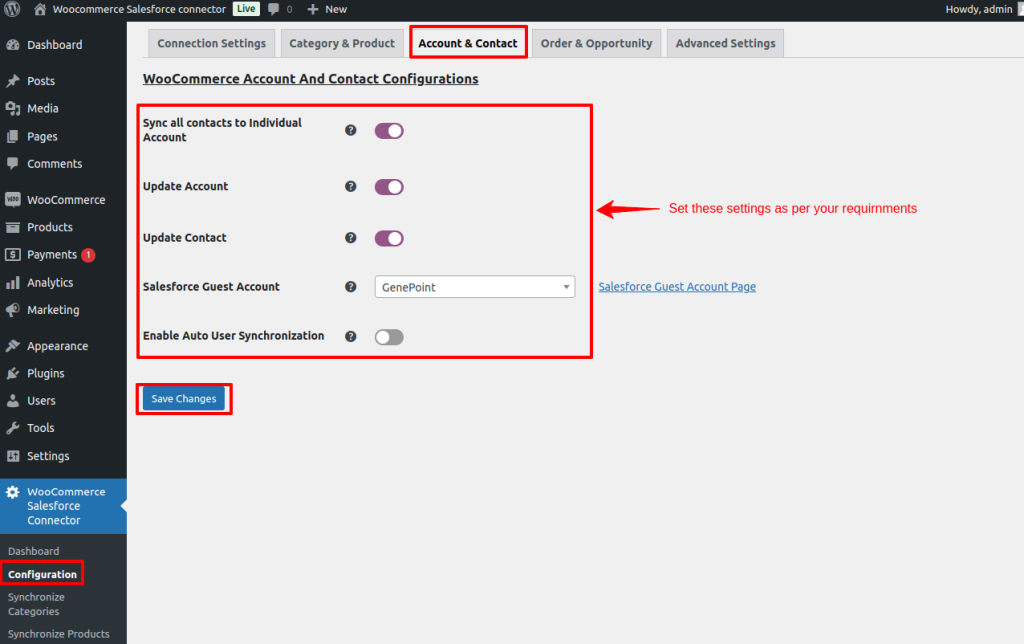Select Synchronize Categories in the submenu

(x=34, y=604)
